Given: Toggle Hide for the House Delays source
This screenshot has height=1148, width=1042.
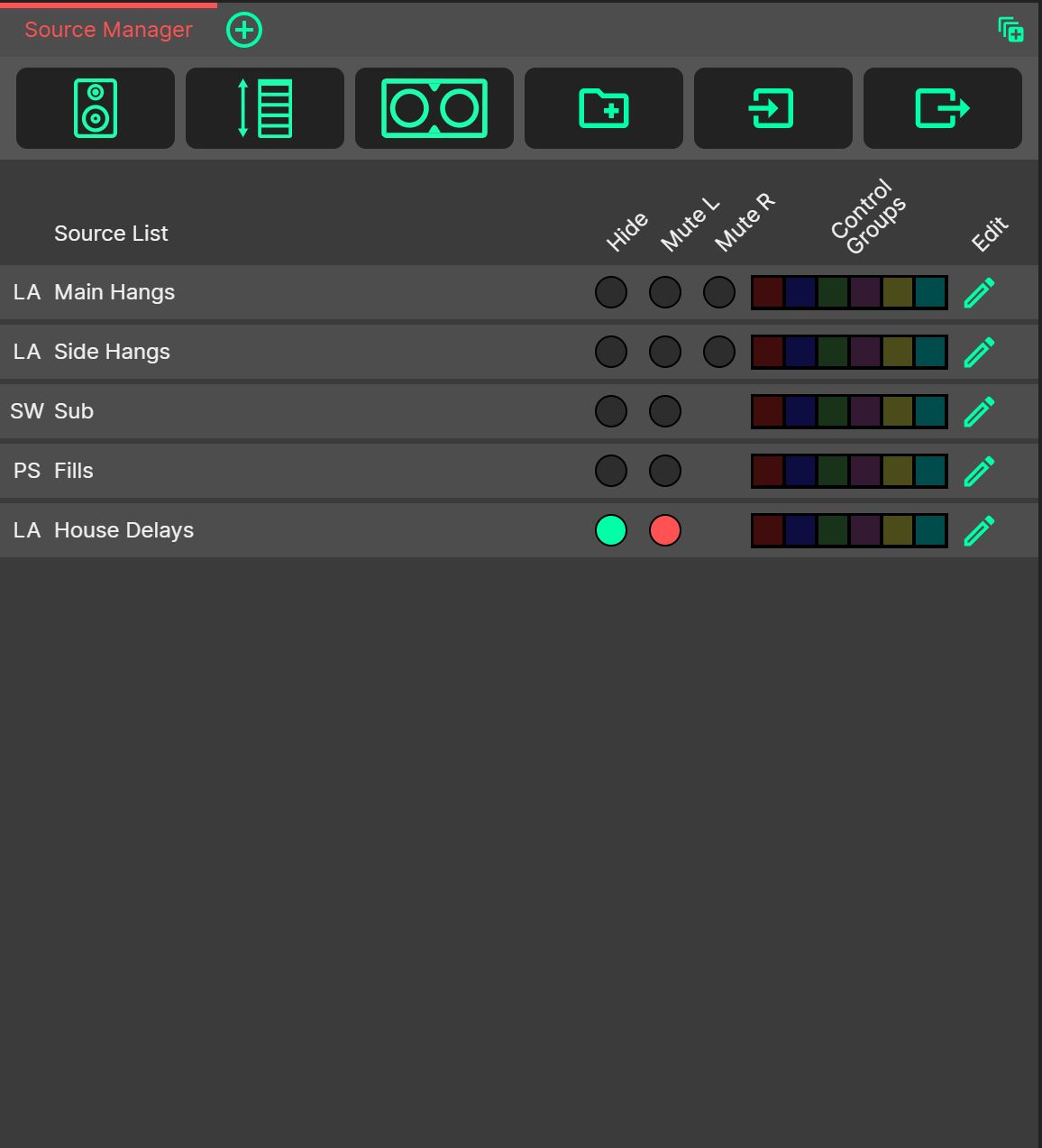Looking at the screenshot, I should pyautogui.click(x=611, y=530).
